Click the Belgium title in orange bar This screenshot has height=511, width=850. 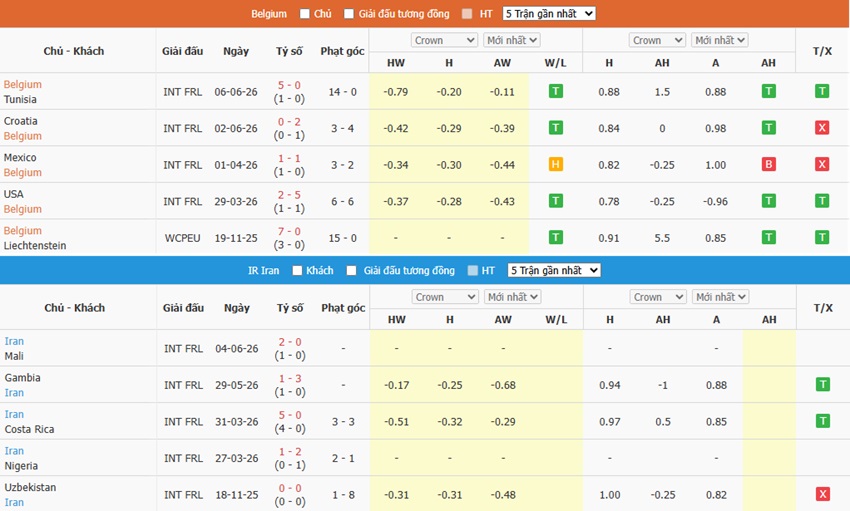click(269, 14)
